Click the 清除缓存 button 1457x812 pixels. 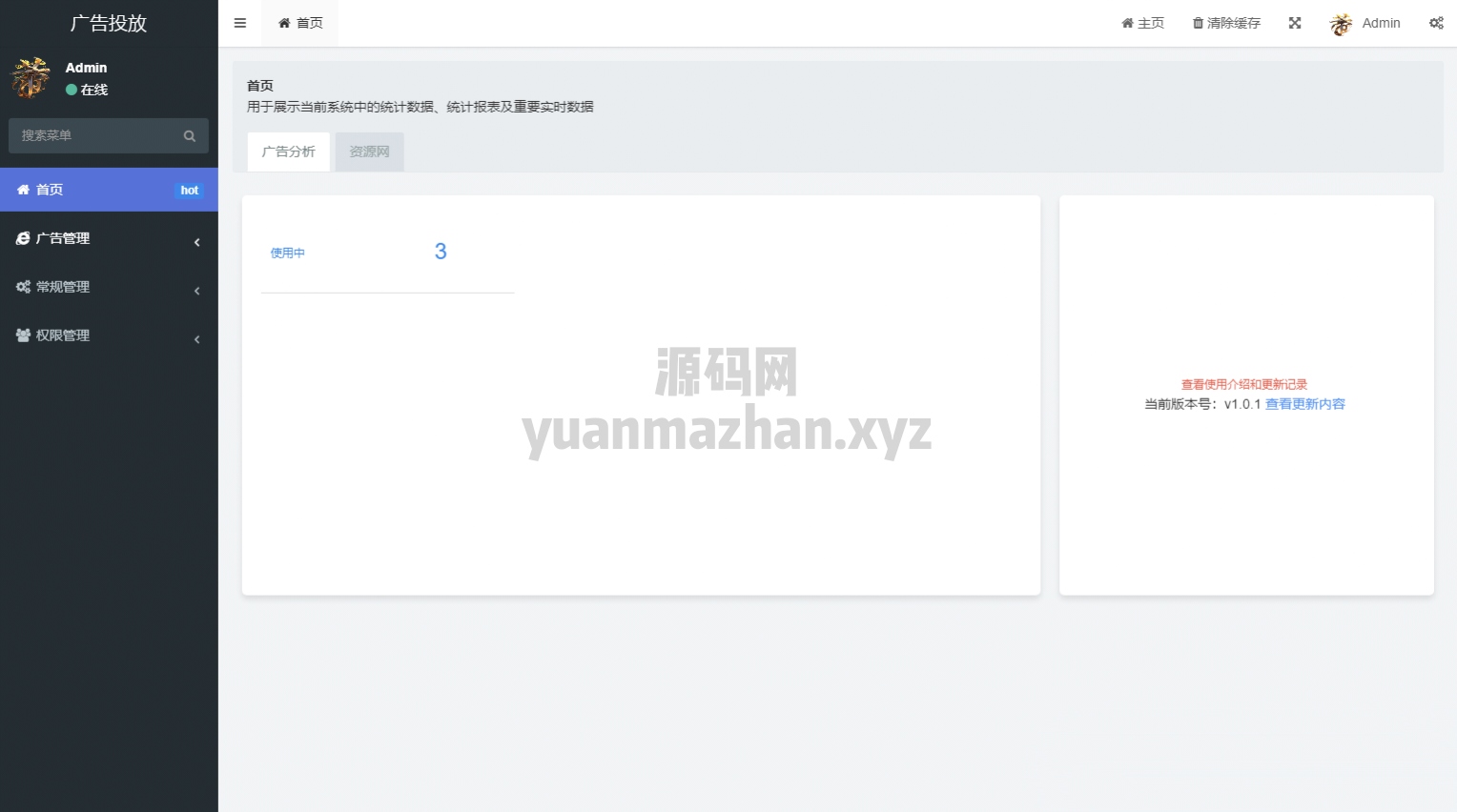click(x=1226, y=23)
